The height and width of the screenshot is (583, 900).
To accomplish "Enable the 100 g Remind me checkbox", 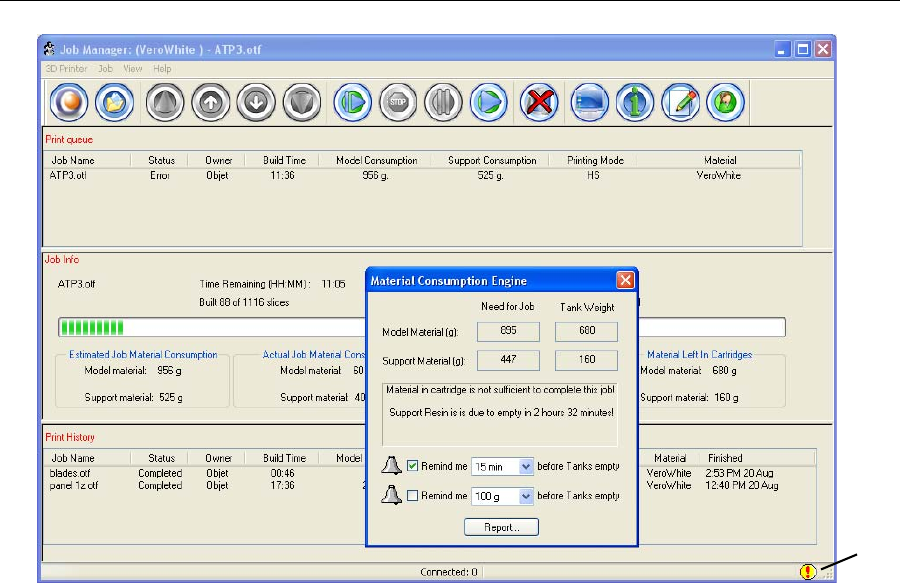I will [x=413, y=496].
